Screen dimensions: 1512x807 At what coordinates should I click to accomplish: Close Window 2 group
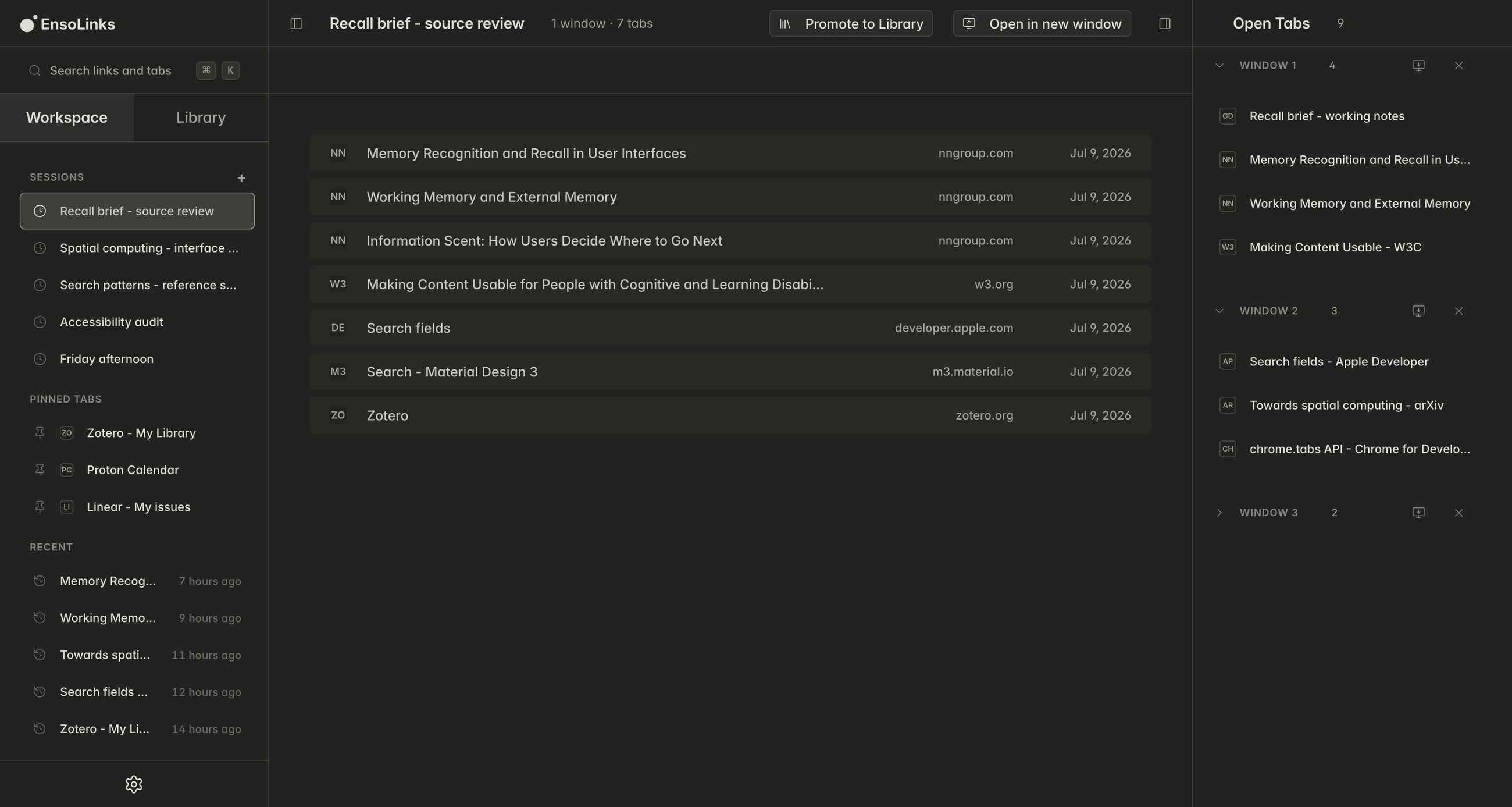point(1458,311)
